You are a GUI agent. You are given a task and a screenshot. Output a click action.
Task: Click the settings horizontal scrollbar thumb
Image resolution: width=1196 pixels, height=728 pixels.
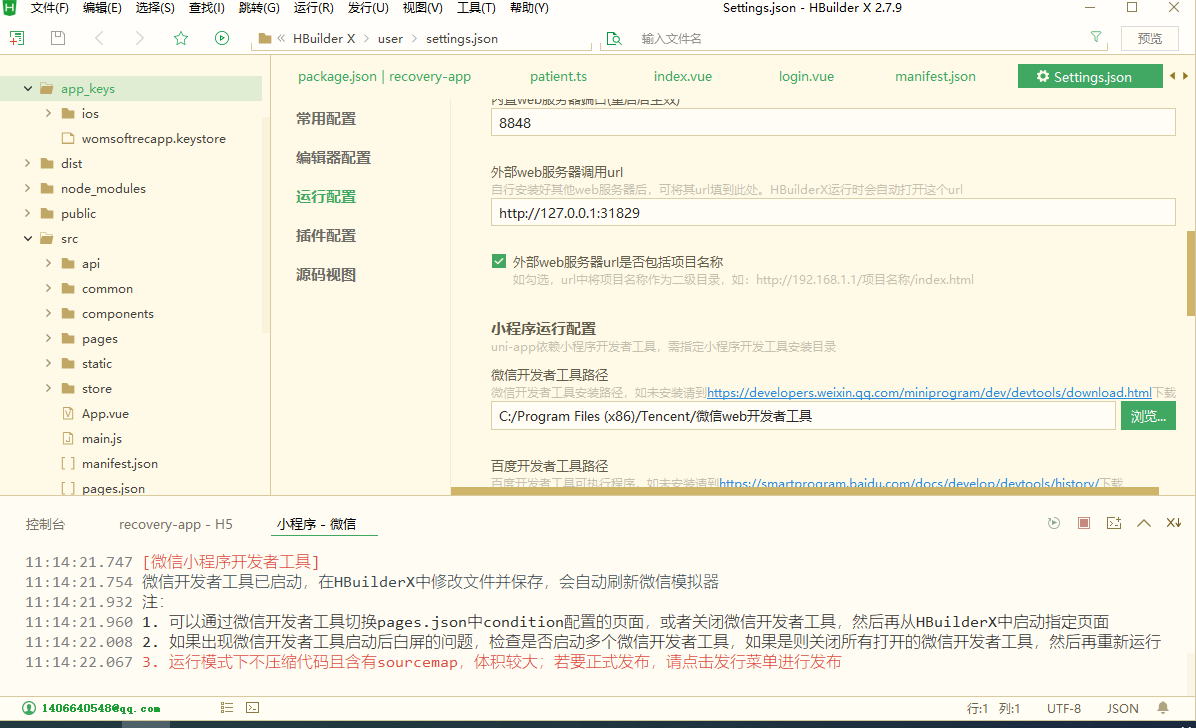pos(805,491)
